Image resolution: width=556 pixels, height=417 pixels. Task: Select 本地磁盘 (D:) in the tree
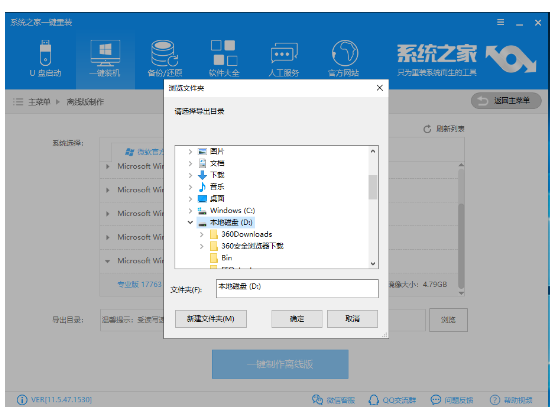[226, 222]
